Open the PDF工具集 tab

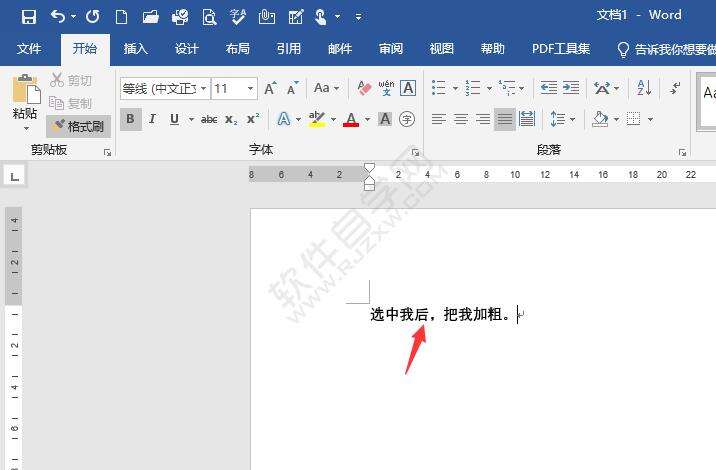(x=561, y=48)
